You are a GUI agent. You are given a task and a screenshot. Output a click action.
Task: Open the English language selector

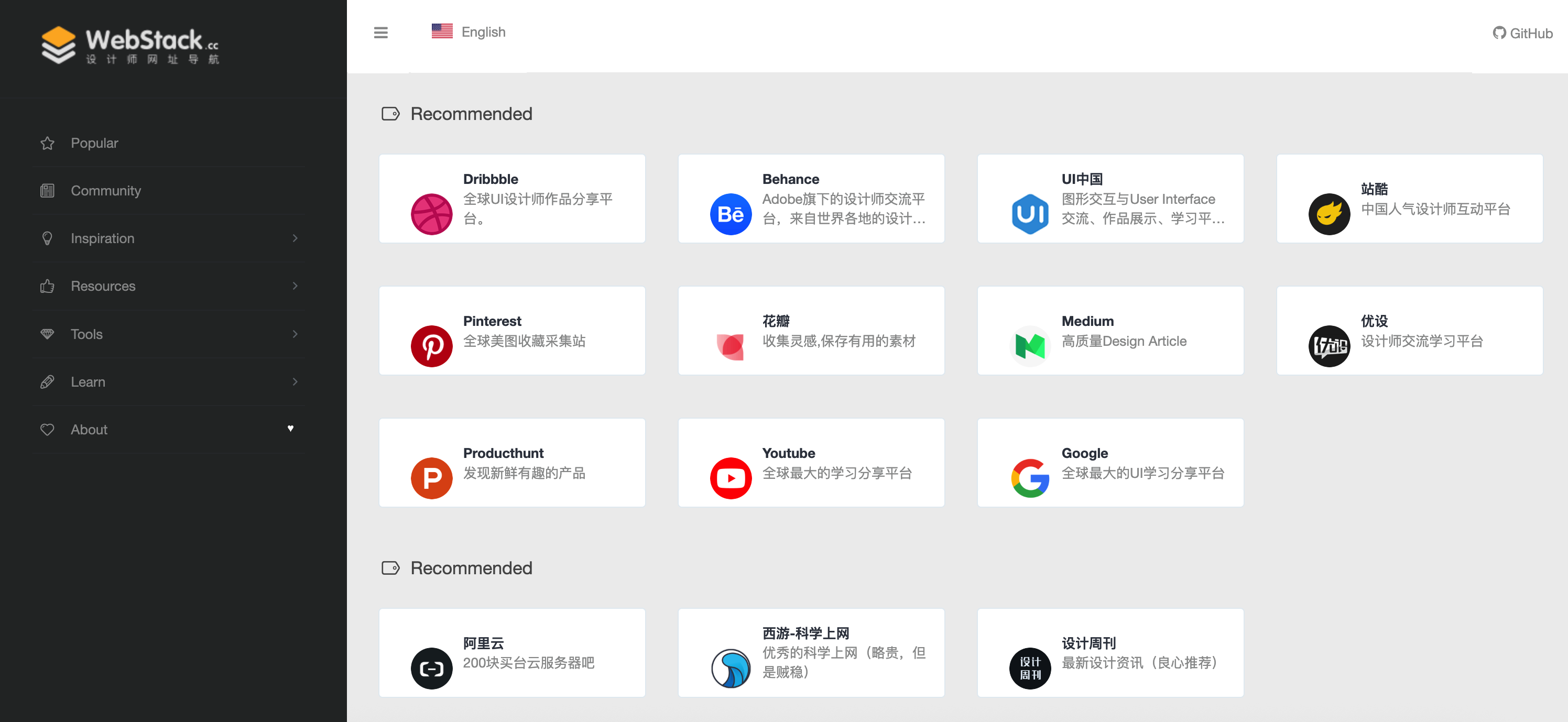(469, 31)
